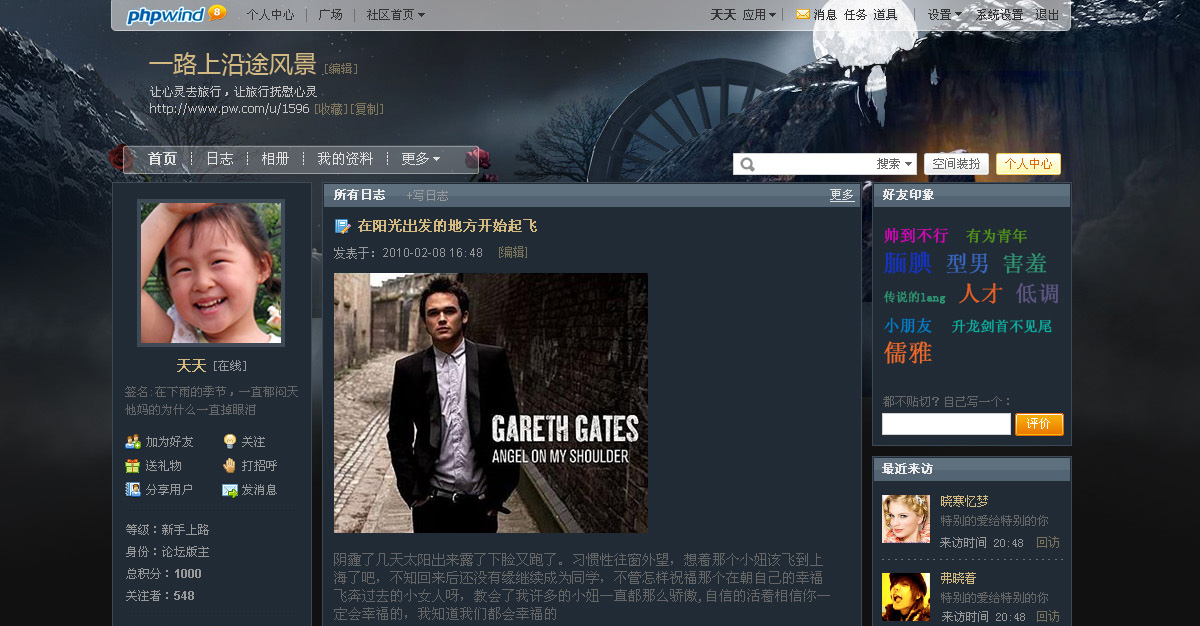The width and height of the screenshot is (1200, 626).
Task: Click the 消息 link
Action: [825, 15]
